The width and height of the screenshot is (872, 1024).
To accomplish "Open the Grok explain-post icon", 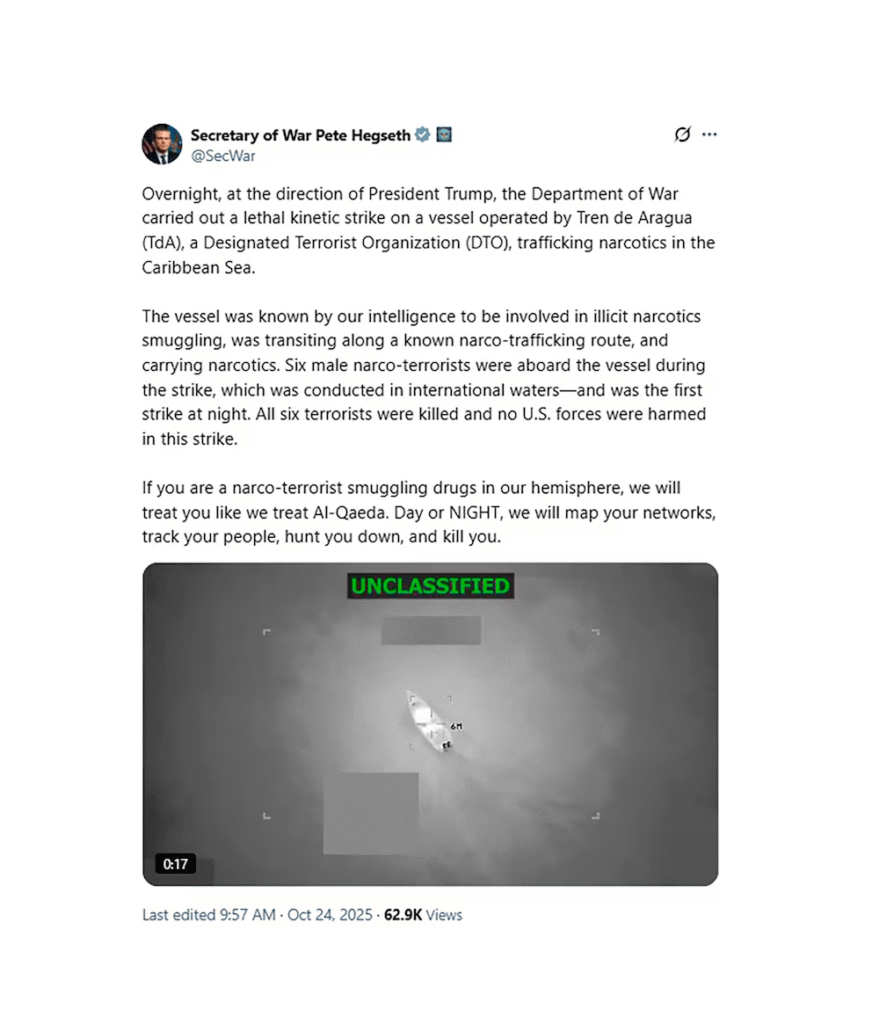I will [683, 135].
